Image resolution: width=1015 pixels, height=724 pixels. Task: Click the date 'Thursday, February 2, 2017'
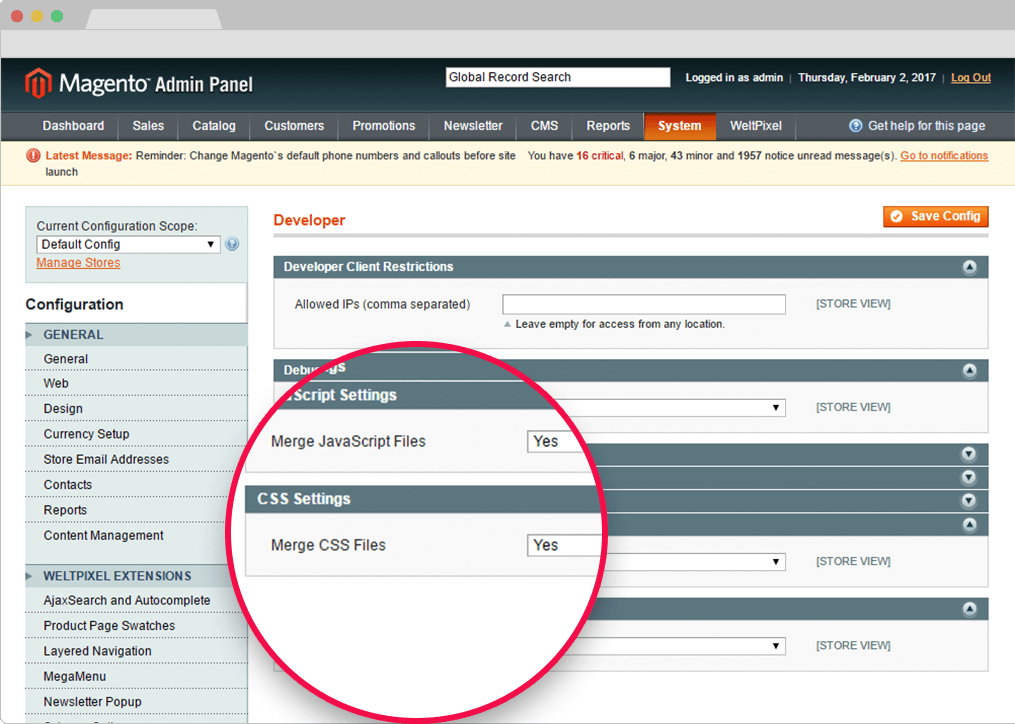pyautogui.click(x=867, y=78)
